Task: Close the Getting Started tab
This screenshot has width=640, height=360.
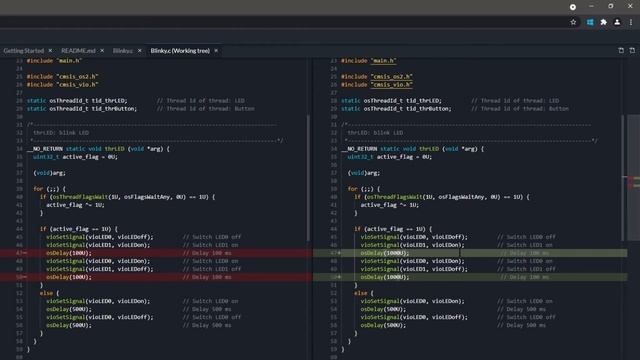Action: (x=50, y=51)
